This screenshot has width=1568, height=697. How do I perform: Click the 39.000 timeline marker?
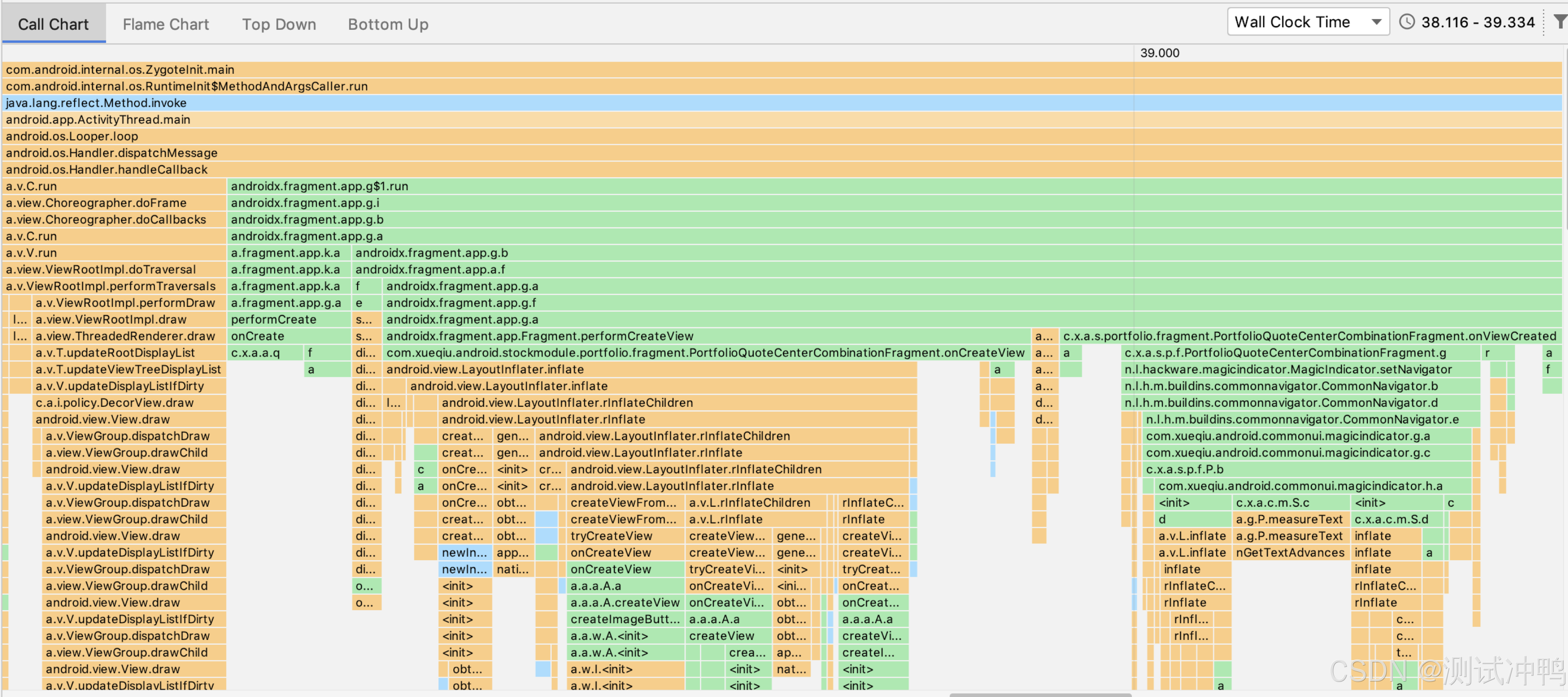pyautogui.click(x=1159, y=53)
